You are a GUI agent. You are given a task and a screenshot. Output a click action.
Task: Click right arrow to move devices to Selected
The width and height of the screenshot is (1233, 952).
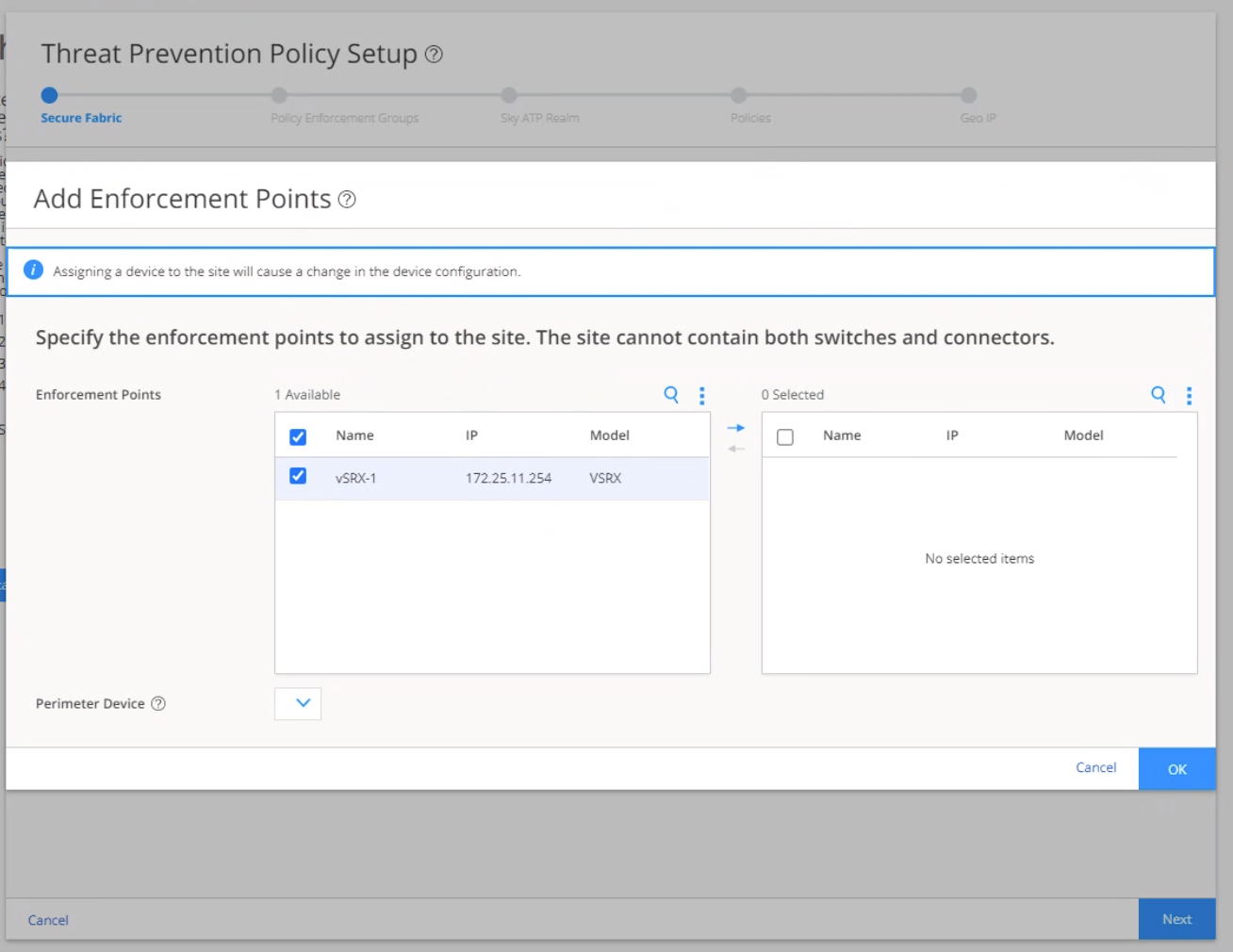pyautogui.click(x=736, y=428)
